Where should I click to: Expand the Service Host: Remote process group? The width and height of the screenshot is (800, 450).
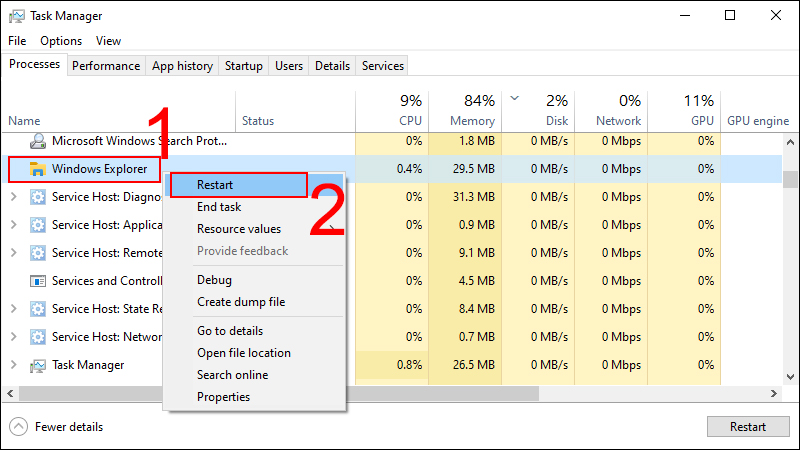[x=14, y=253]
